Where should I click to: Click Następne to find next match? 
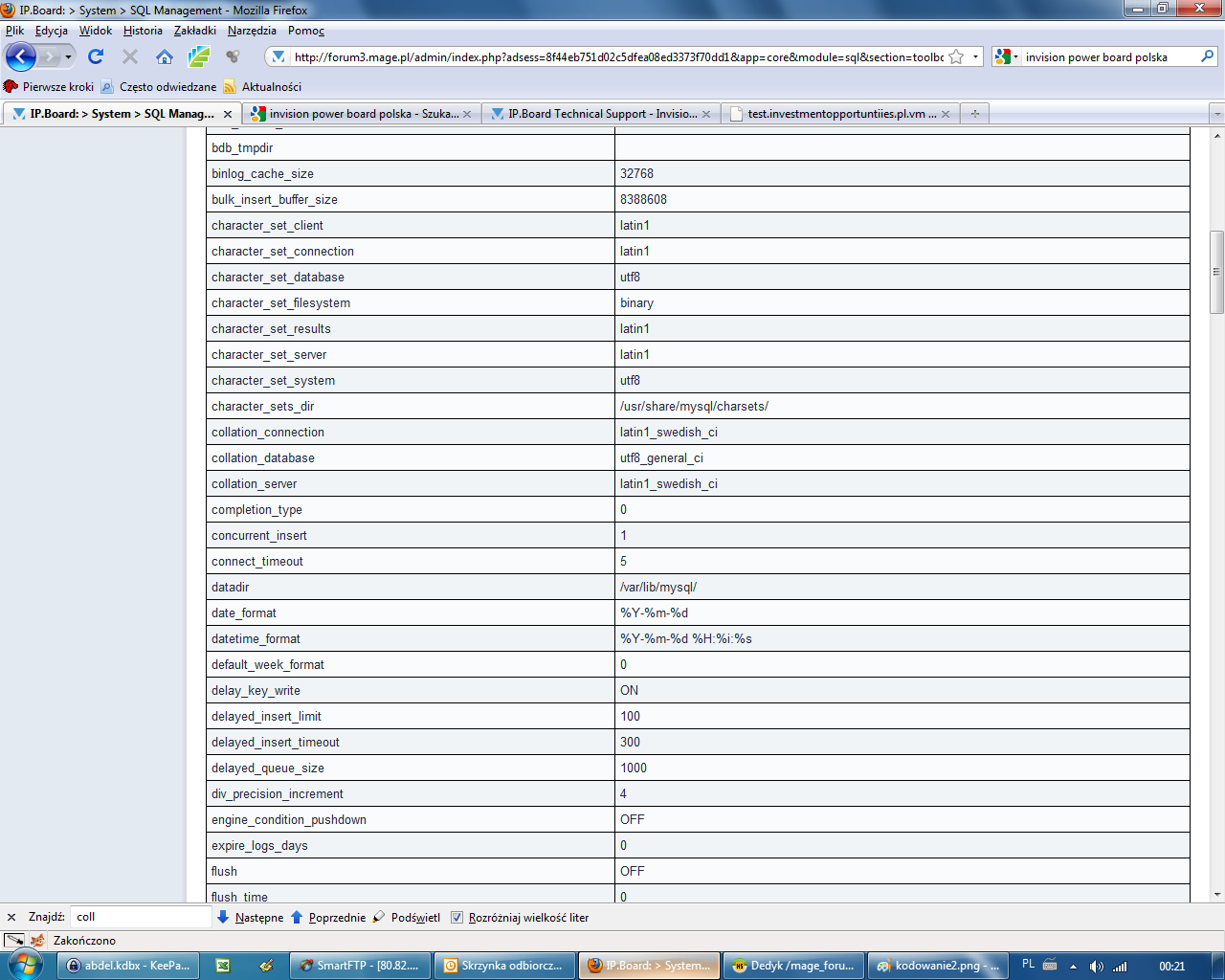251,918
